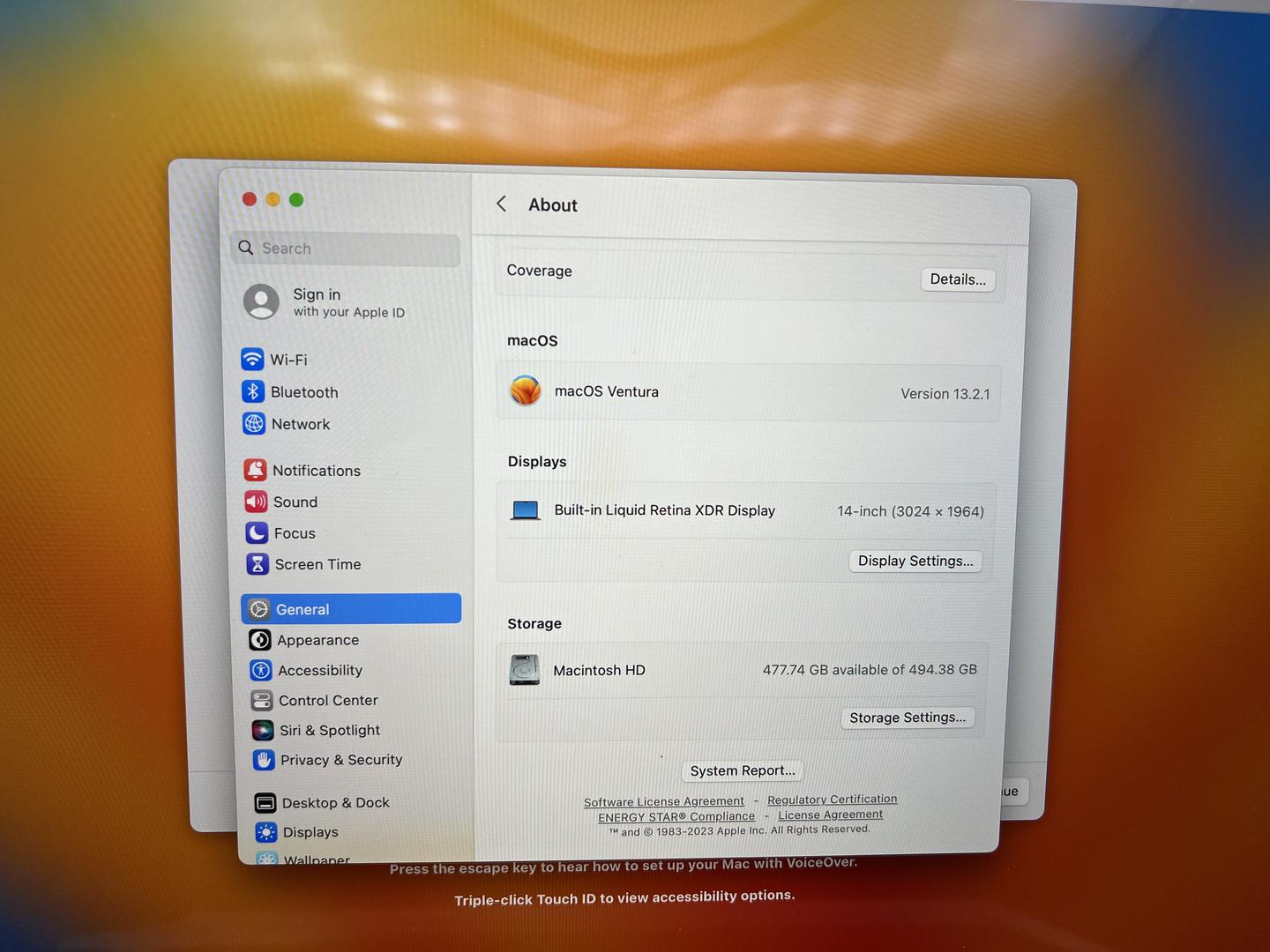Screen dimensions: 1270x952
Task: Click the General gear icon
Action: click(259, 609)
